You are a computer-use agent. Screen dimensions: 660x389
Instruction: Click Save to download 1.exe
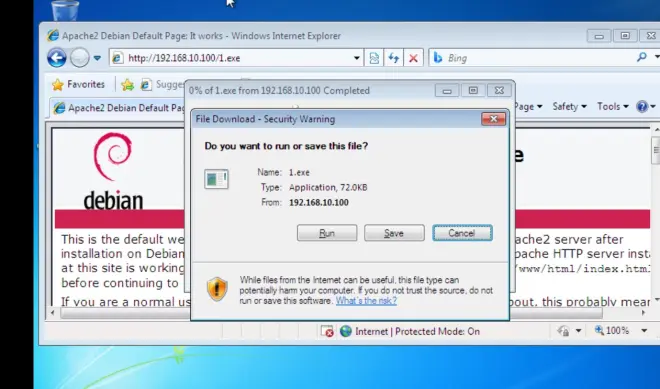point(394,233)
